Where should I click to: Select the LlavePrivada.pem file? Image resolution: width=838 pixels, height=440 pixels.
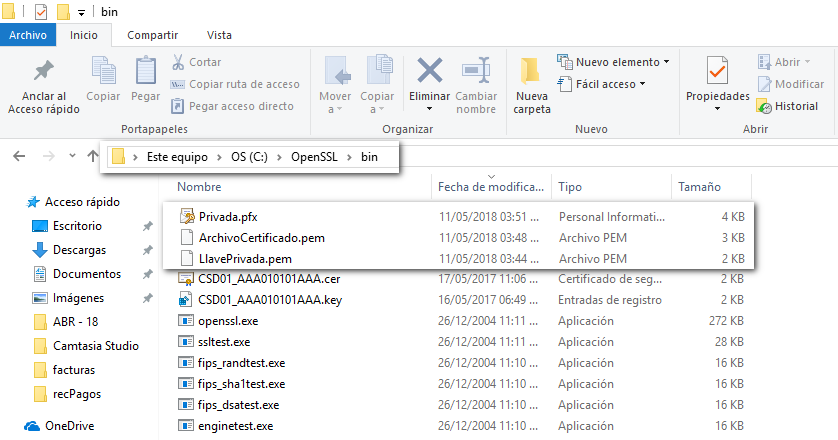245,259
